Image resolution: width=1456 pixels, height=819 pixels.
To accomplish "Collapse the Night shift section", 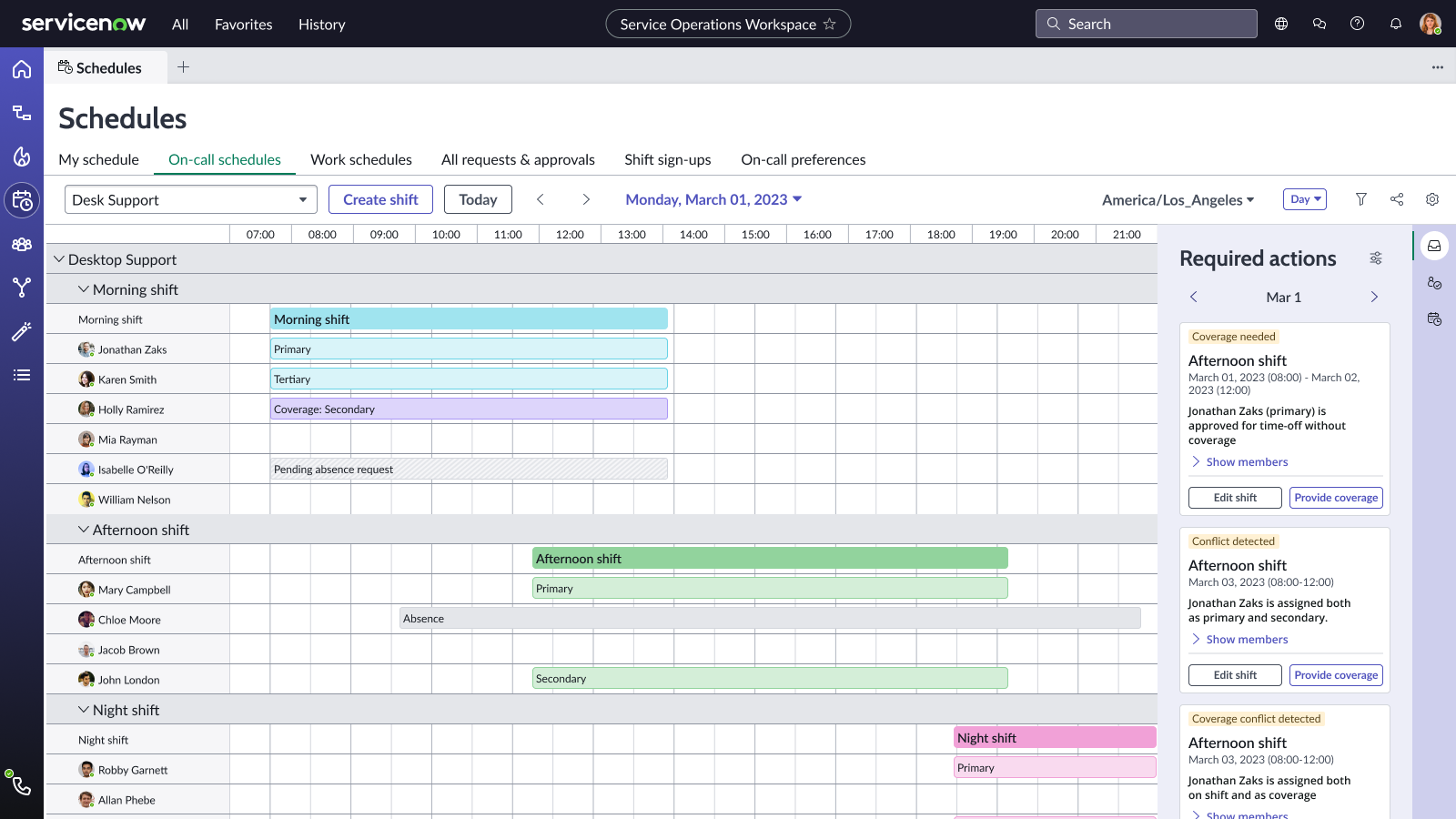I will pyautogui.click(x=84, y=710).
